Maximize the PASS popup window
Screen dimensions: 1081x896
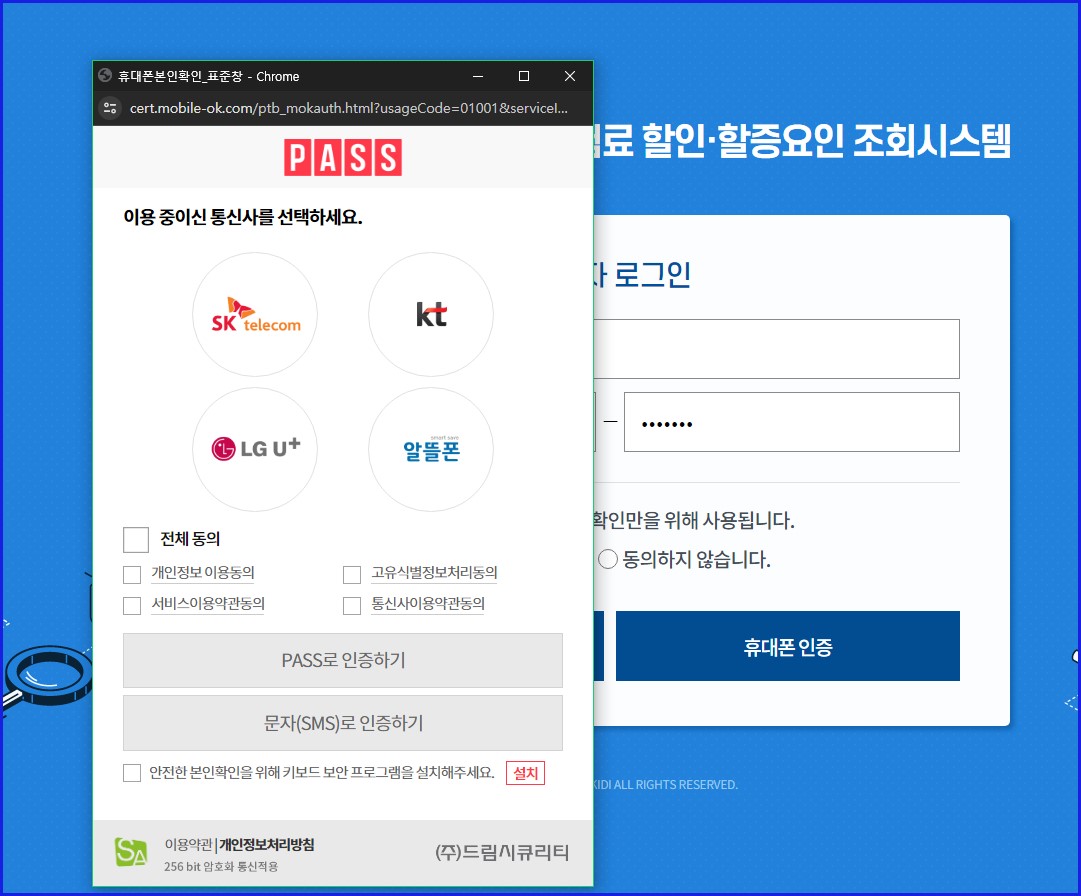point(524,76)
